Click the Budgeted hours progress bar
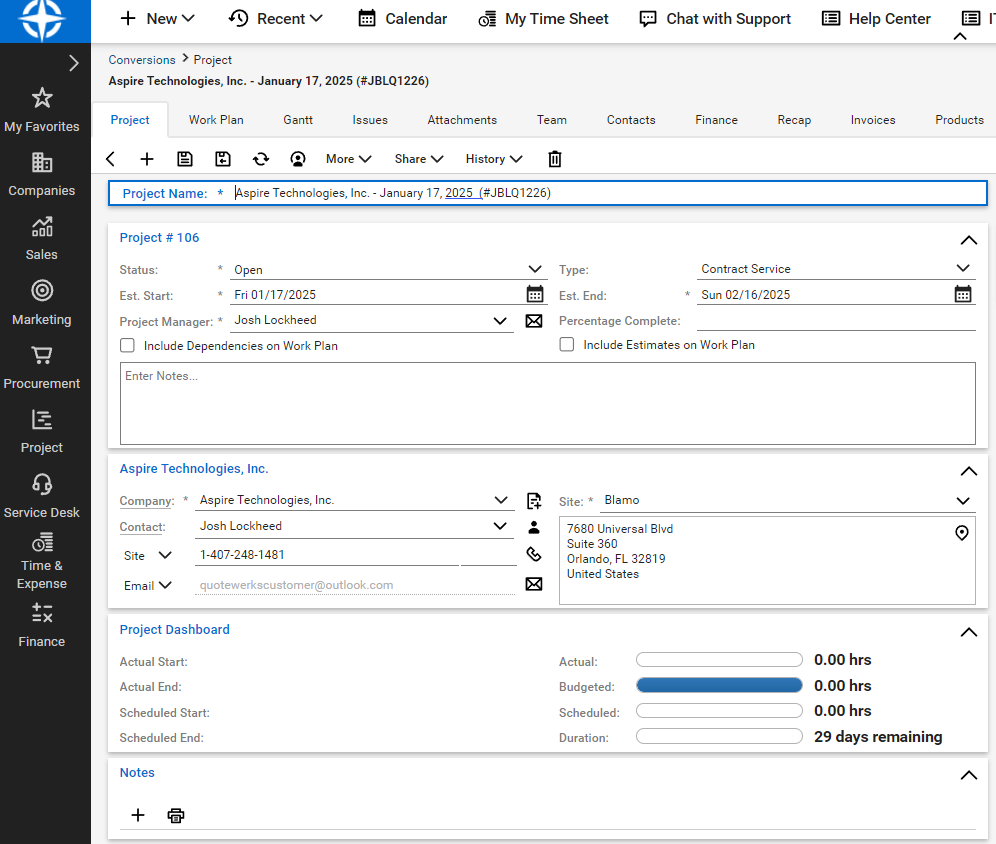Image resolution: width=996 pixels, height=844 pixels. tap(719, 686)
